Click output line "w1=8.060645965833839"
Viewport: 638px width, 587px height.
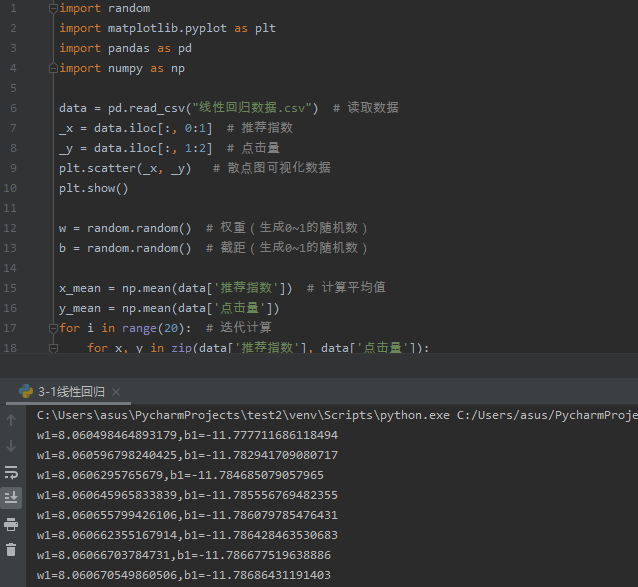click(x=187, y=495)
